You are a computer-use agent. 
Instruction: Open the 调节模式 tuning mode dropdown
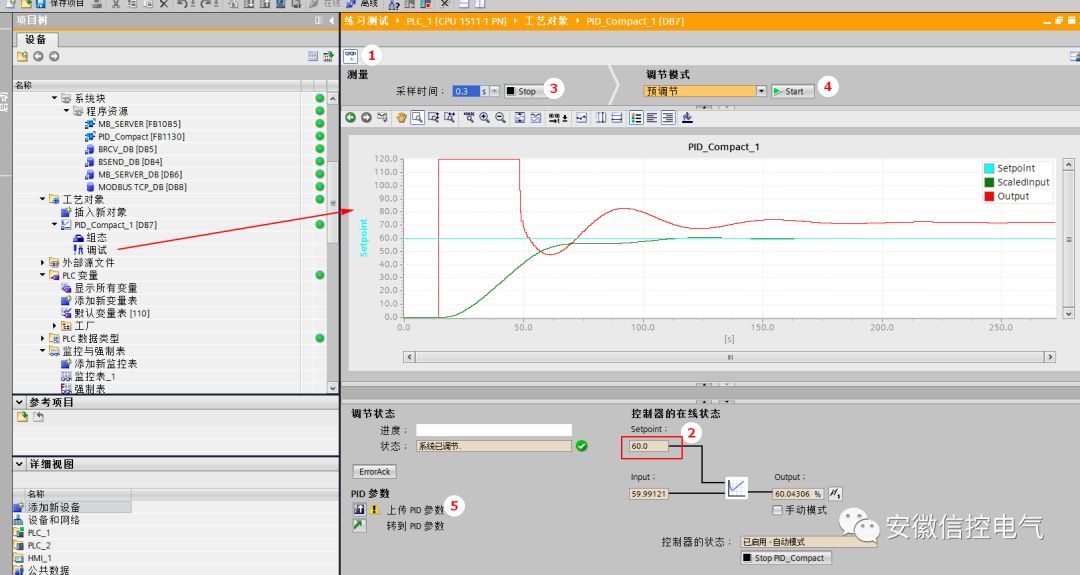[761, 91]
